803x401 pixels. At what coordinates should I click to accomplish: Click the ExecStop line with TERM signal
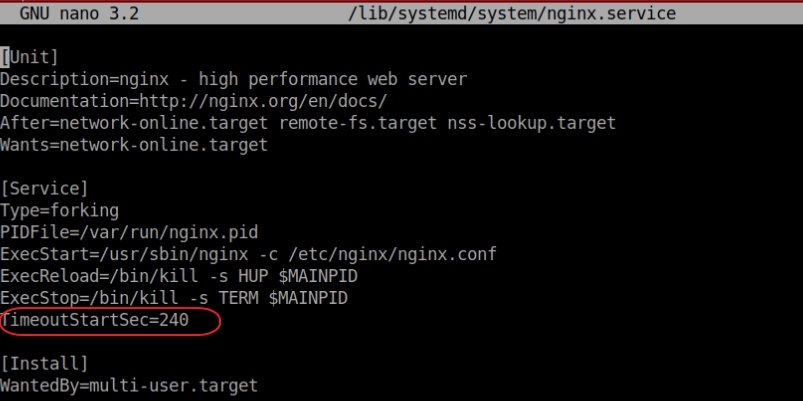coord(174,298)
